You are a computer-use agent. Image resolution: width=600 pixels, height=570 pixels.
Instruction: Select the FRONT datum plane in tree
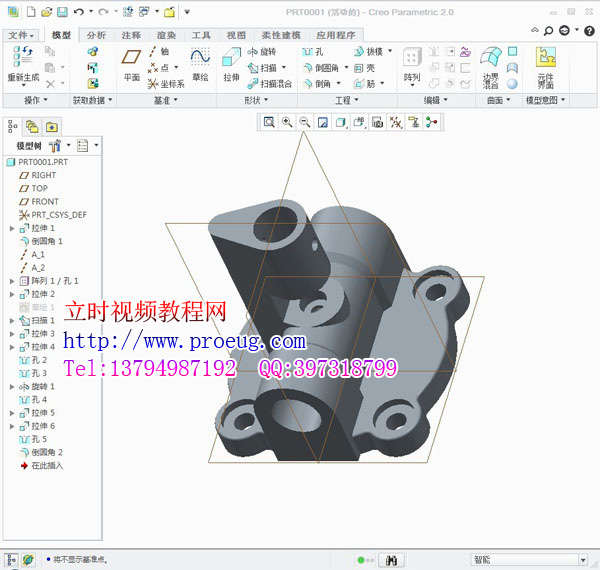pos(39,202)
